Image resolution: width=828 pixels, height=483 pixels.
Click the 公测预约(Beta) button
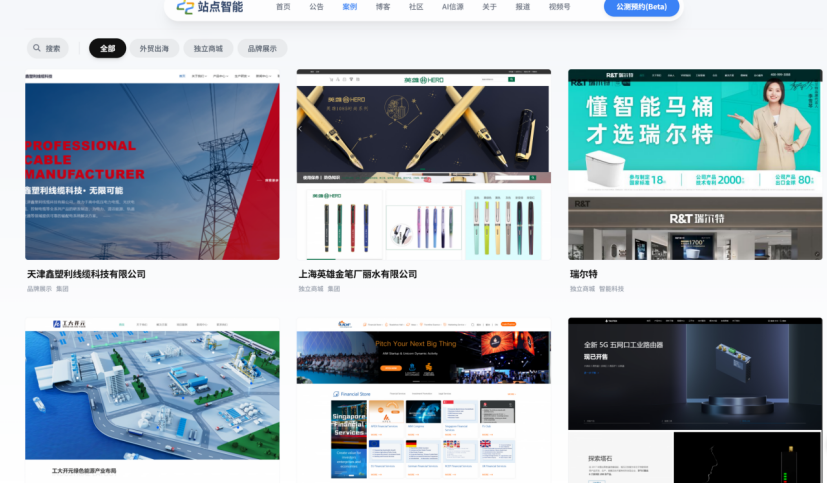(x=641, y=7)
